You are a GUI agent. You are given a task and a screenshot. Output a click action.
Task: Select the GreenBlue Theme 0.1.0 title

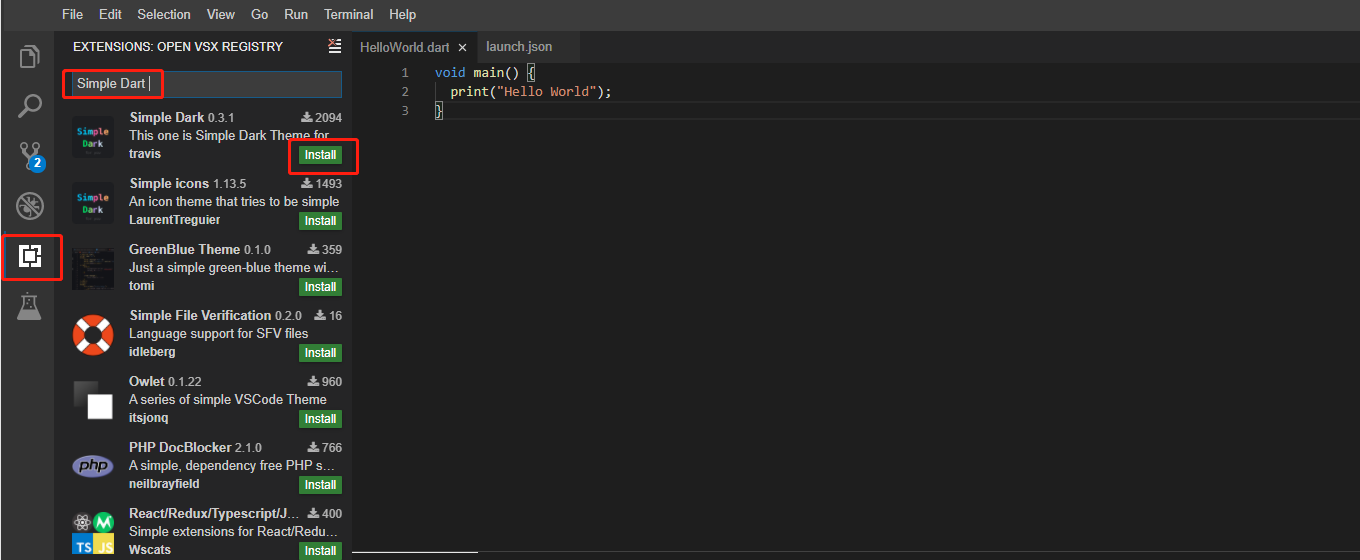pos(200,249)
